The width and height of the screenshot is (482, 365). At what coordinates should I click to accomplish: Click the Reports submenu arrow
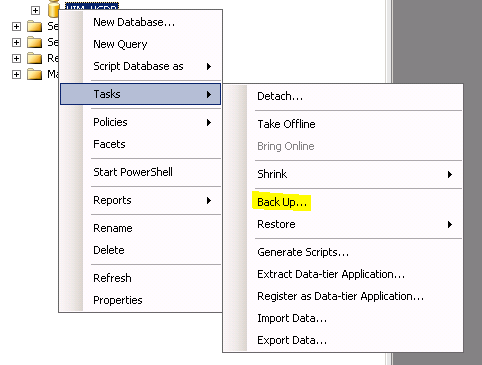[x=209, y=200]
